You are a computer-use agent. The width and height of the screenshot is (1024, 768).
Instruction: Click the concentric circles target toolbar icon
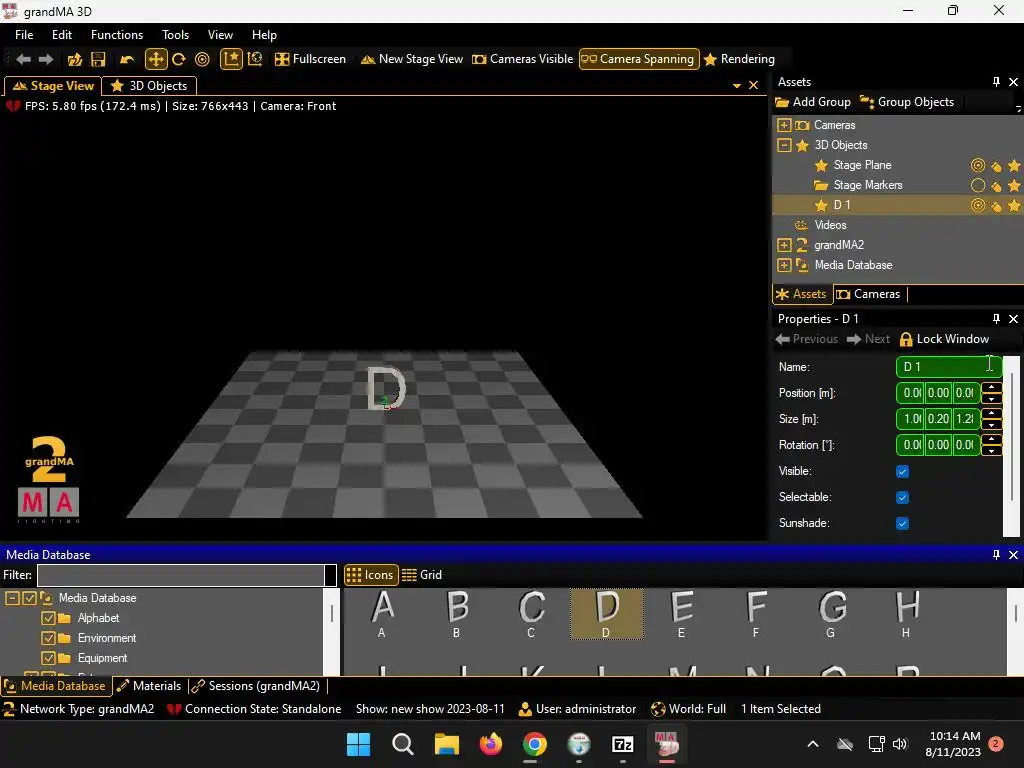(202, 59)
